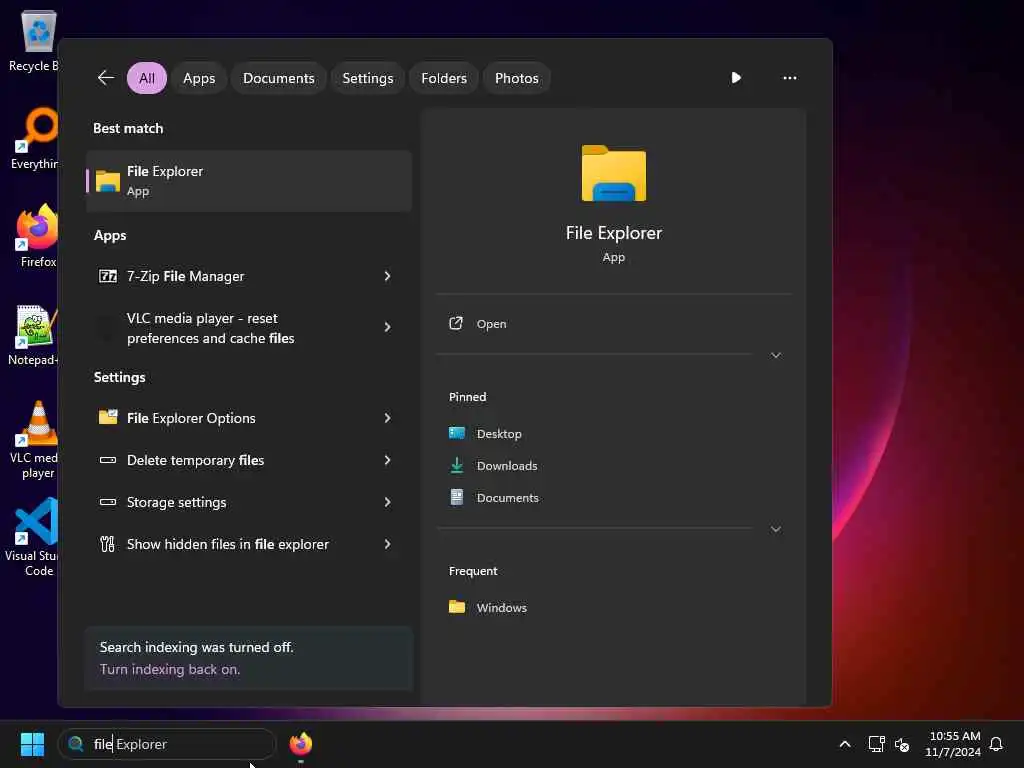Image resolution: width=1024 pixels, height=768 pixels.
Task: Click the Downloads arrow icon in the Pinned list
Action: [x=457, y=465]
